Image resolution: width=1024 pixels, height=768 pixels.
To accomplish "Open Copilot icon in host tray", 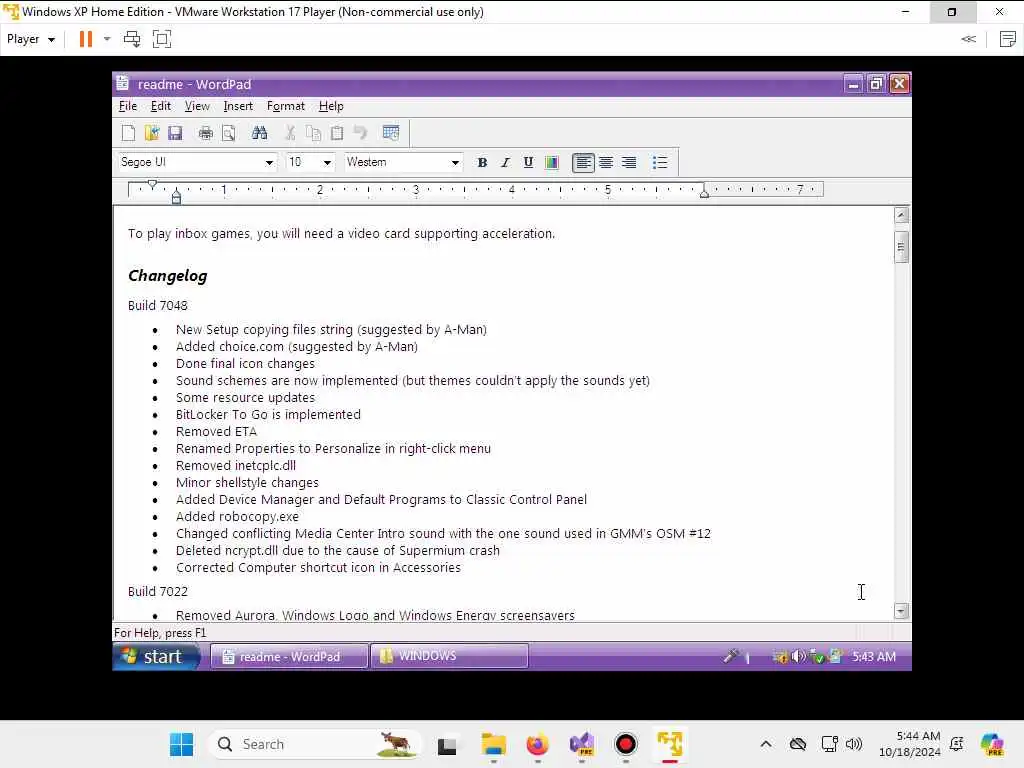I will (992, 744).
